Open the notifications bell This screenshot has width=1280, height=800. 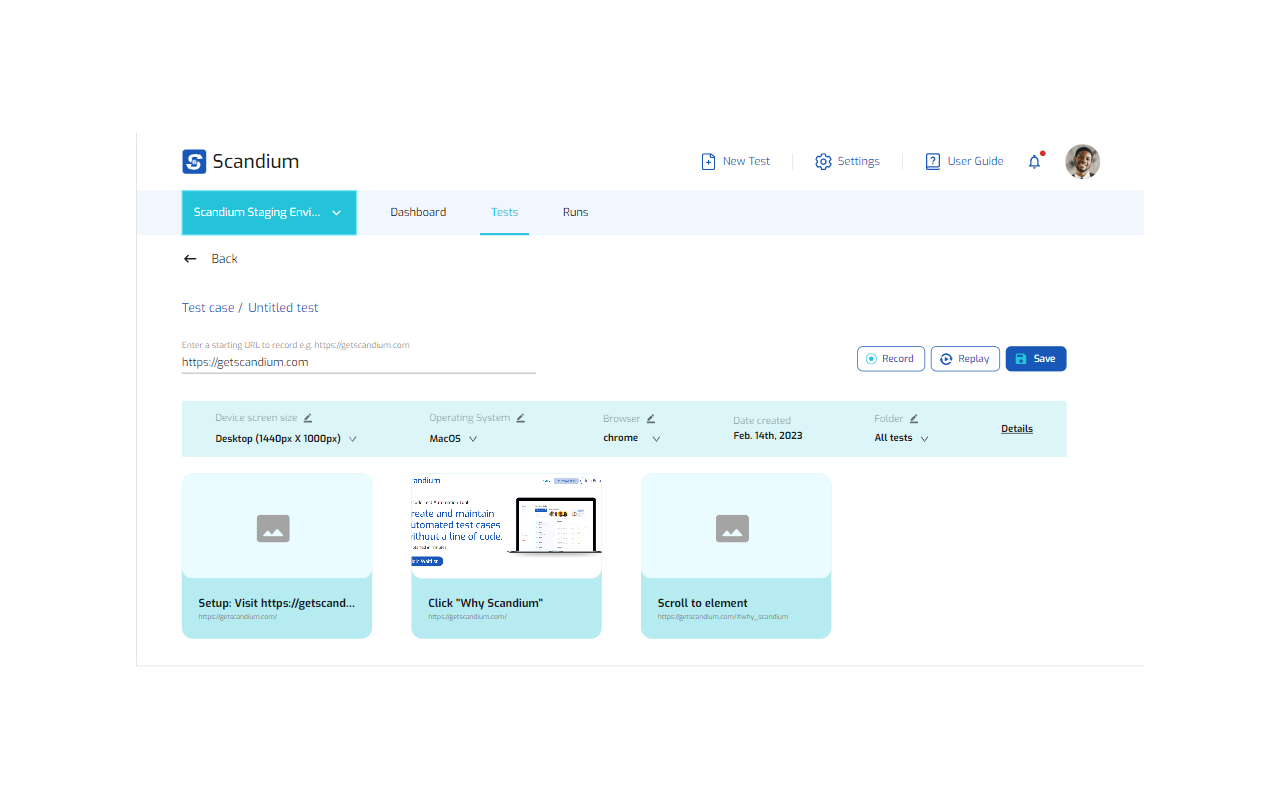[1035, 161]
